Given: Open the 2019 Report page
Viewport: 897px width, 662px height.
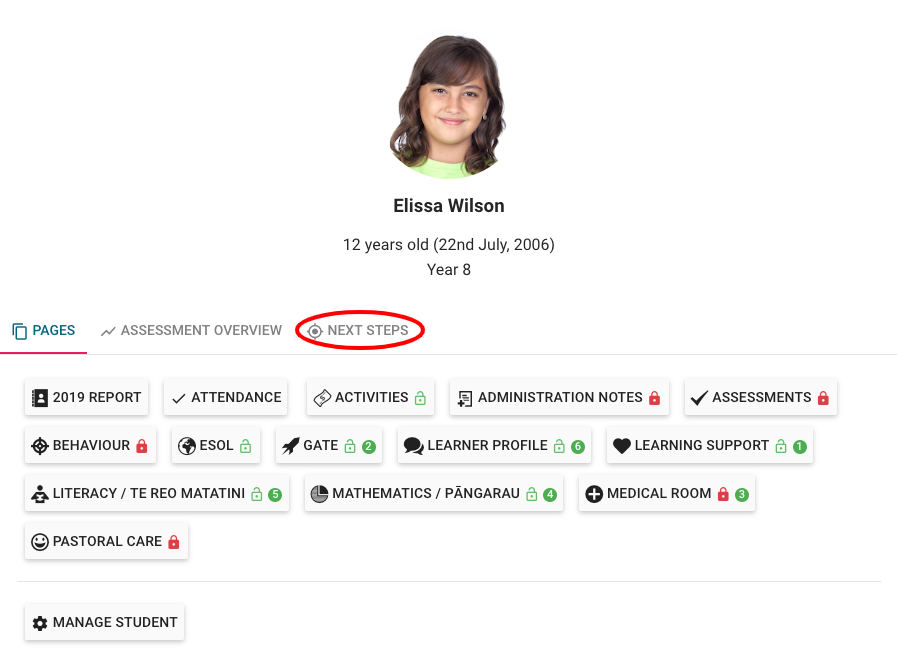Looking at the screenshot, I should pyautogui.click(x=87, y=398).
